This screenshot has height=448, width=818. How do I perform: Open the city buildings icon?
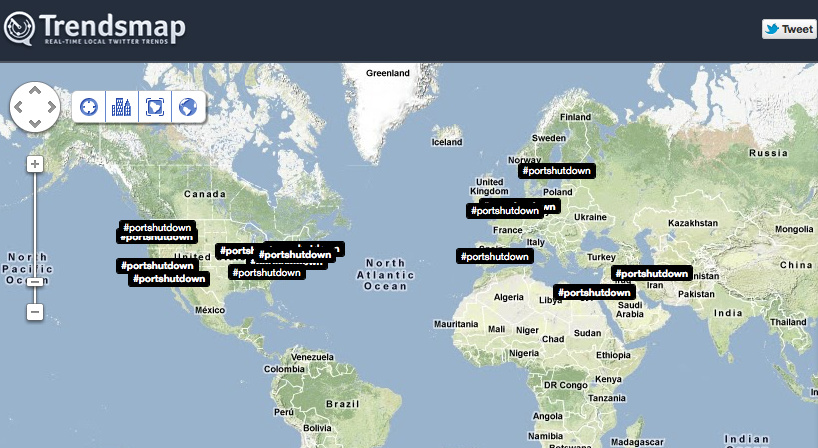[x=122, y=107]
